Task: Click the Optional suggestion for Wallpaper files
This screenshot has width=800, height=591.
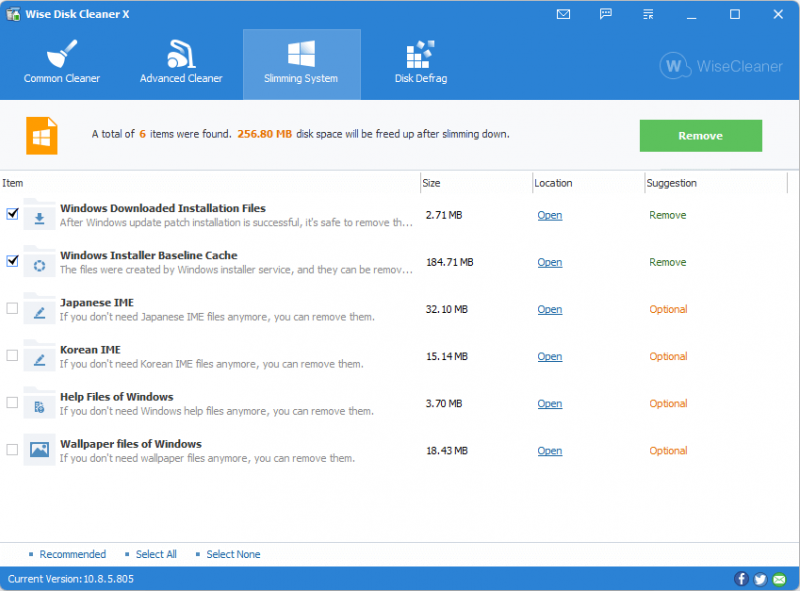Action: pos(668,451)
